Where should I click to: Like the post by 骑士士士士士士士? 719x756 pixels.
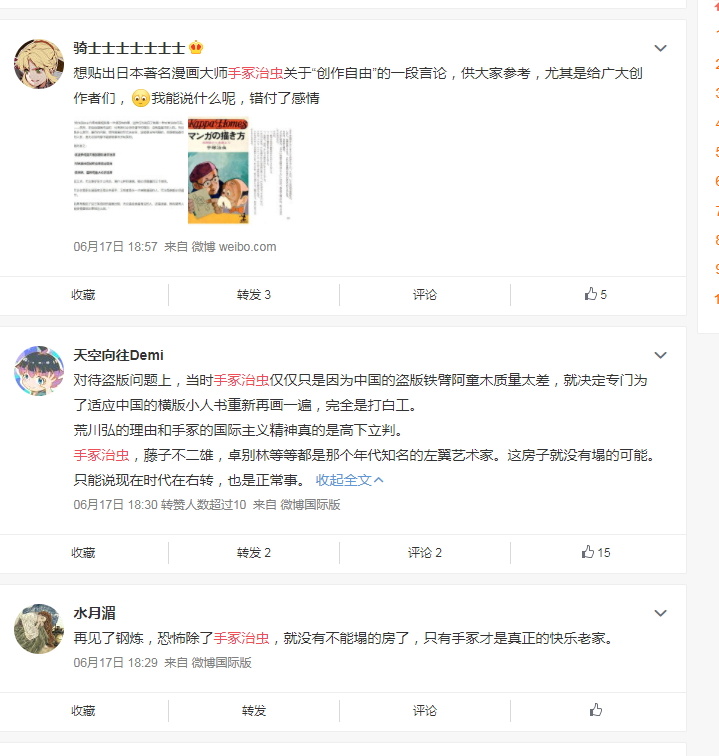tap(596, 294)
